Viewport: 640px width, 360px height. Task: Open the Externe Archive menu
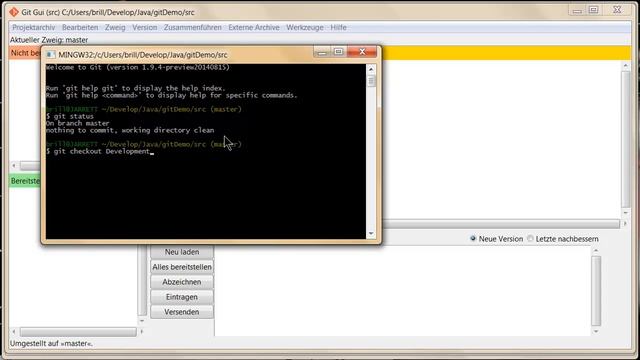tap(254, 27)
